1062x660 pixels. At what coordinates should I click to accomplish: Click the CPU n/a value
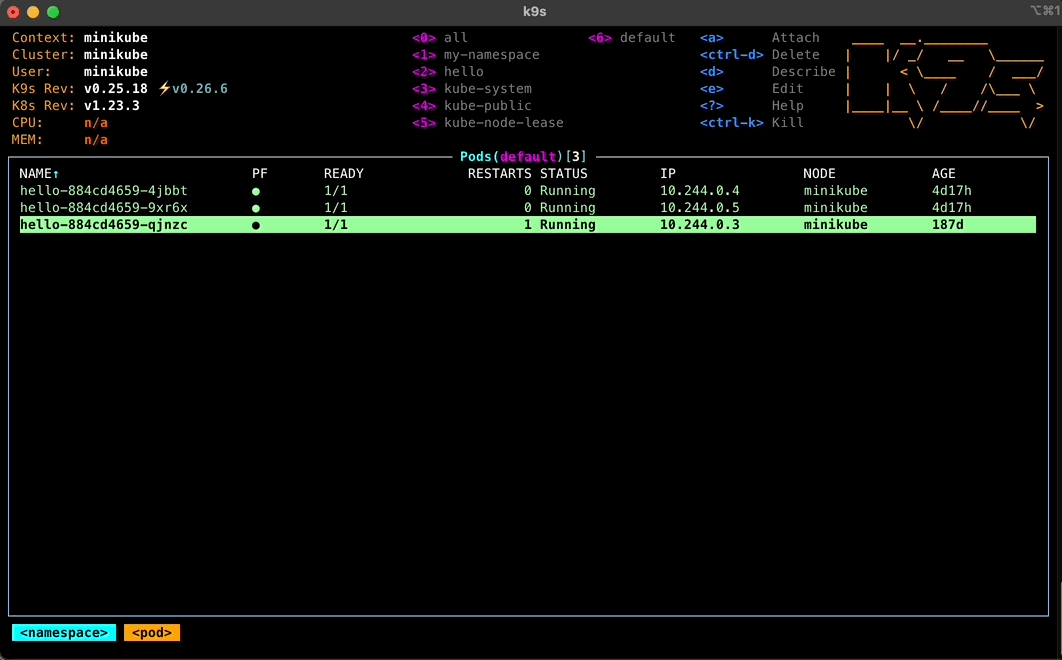95,122
